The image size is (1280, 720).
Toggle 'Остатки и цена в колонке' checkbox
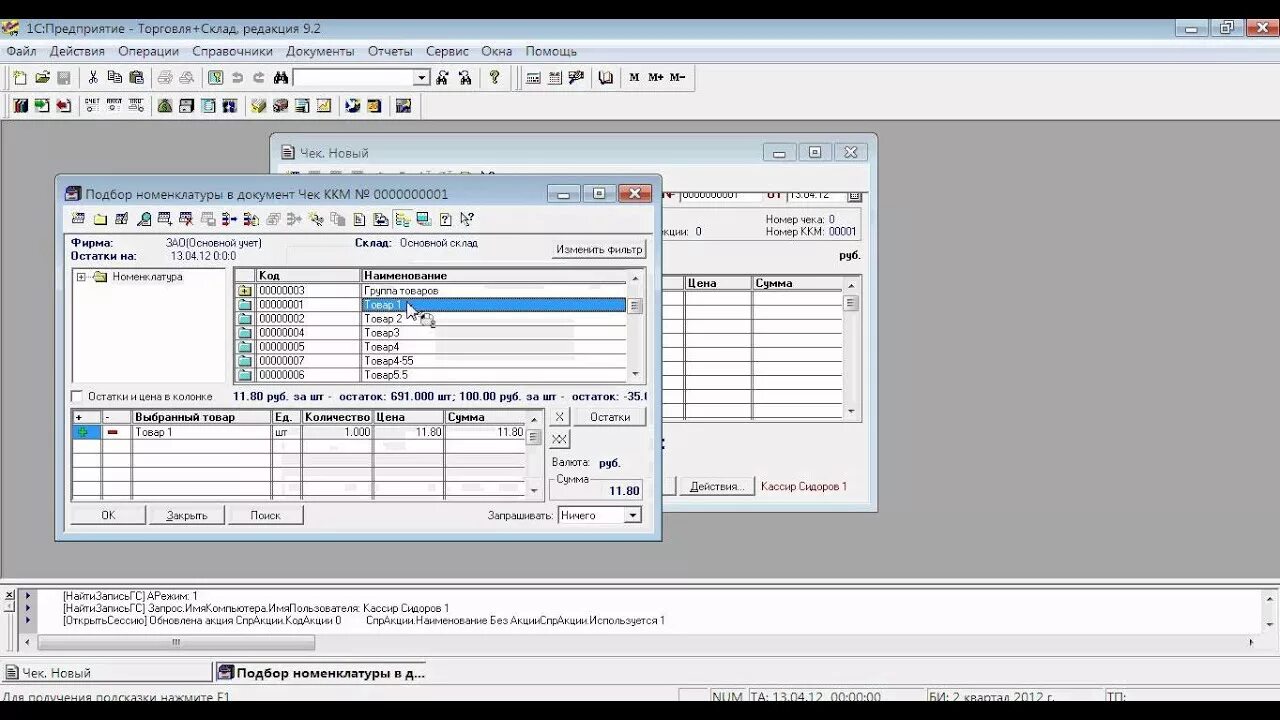point(77,397)
